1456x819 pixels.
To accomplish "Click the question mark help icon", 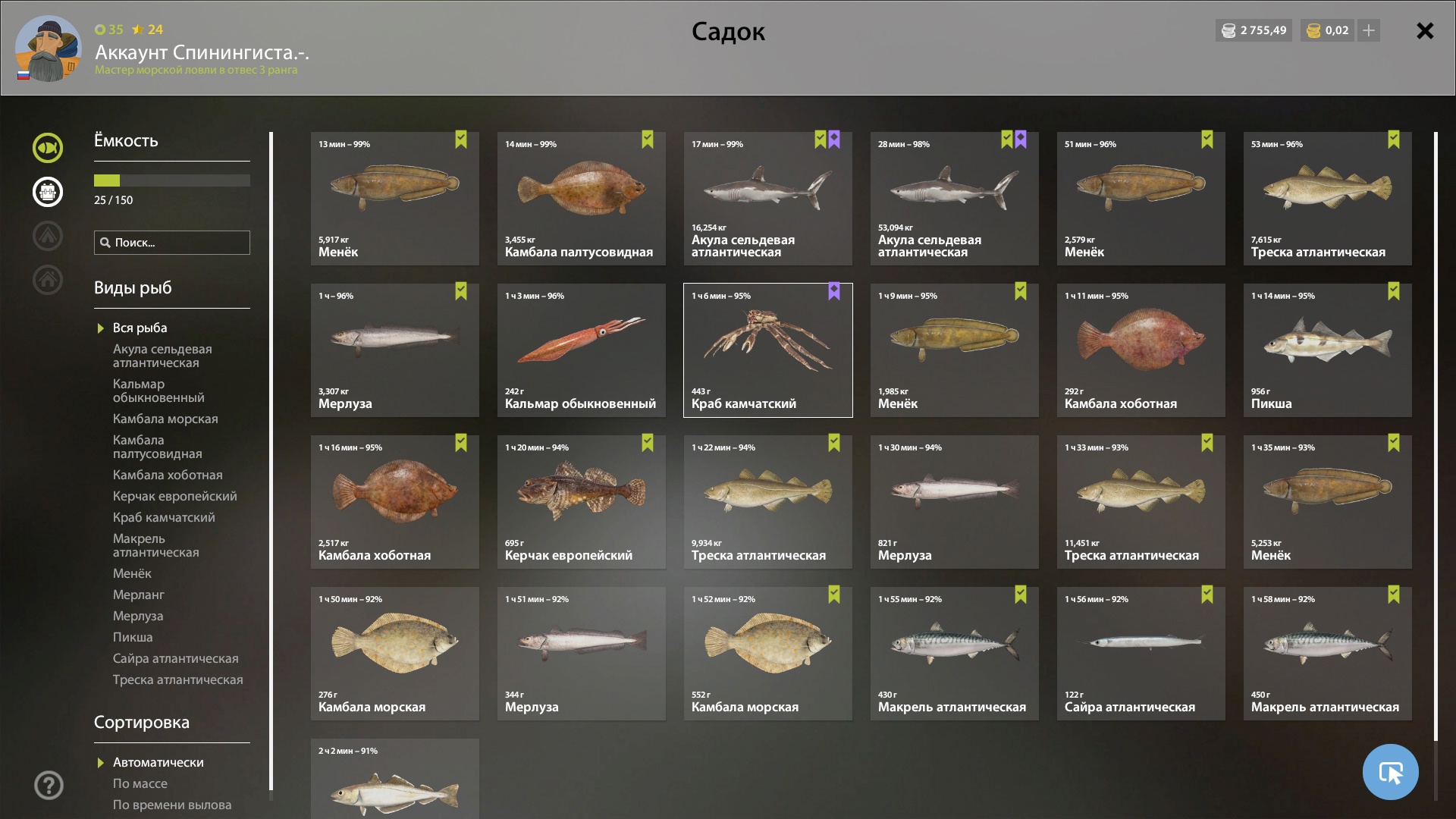I will click(x=49, y=785).
